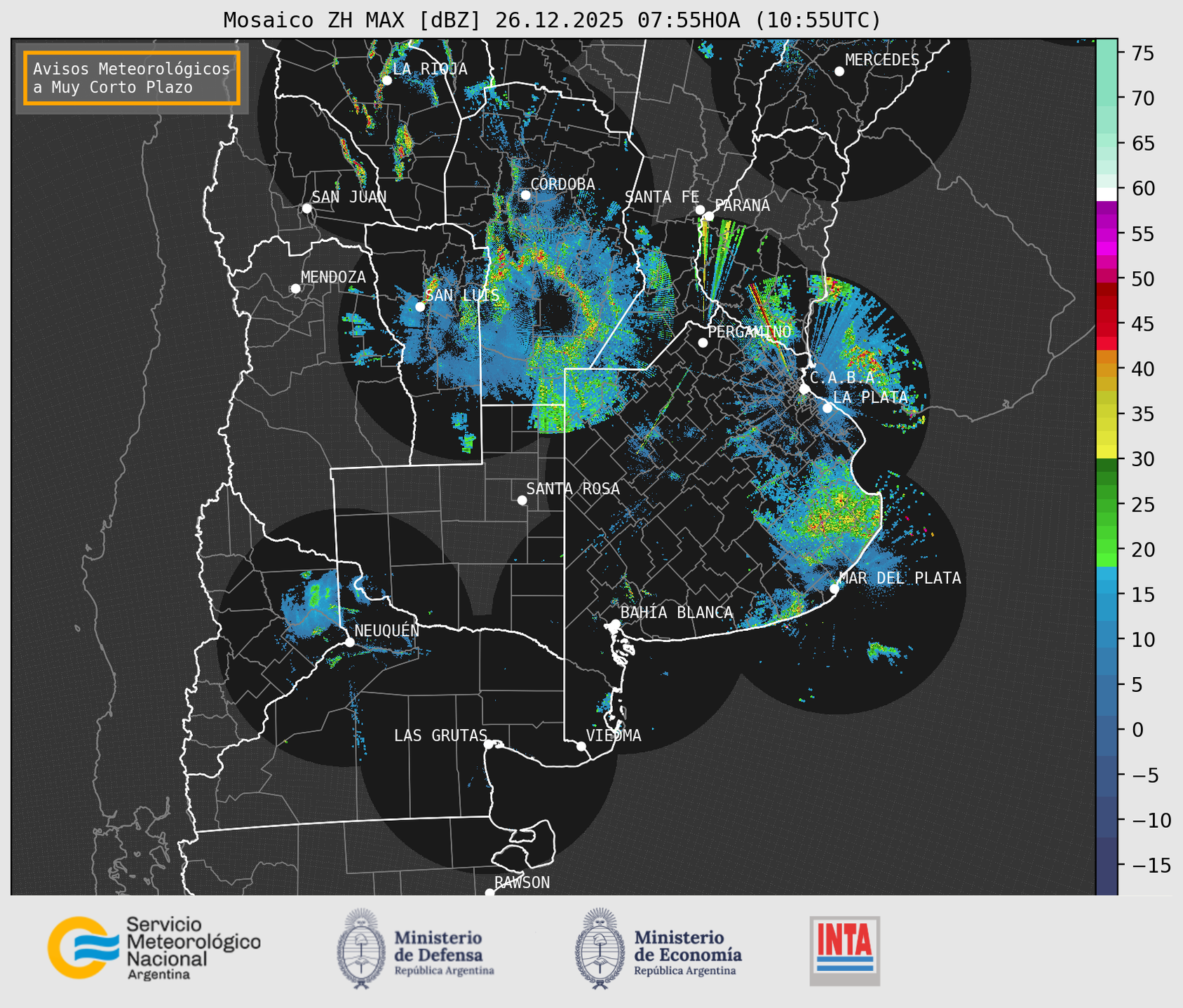This screenshot has height=1008, width=1183.
Task: Click the red 45 dBZ band on scale
Action: 1107,324
